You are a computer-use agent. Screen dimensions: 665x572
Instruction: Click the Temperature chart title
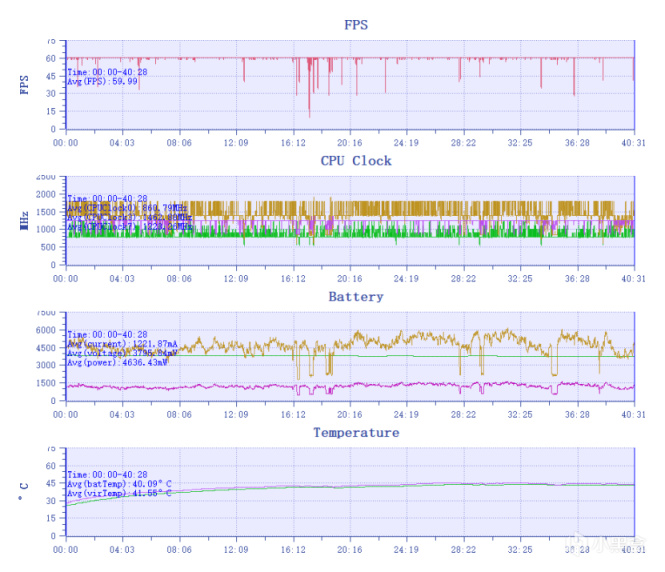tap(356, 432)
